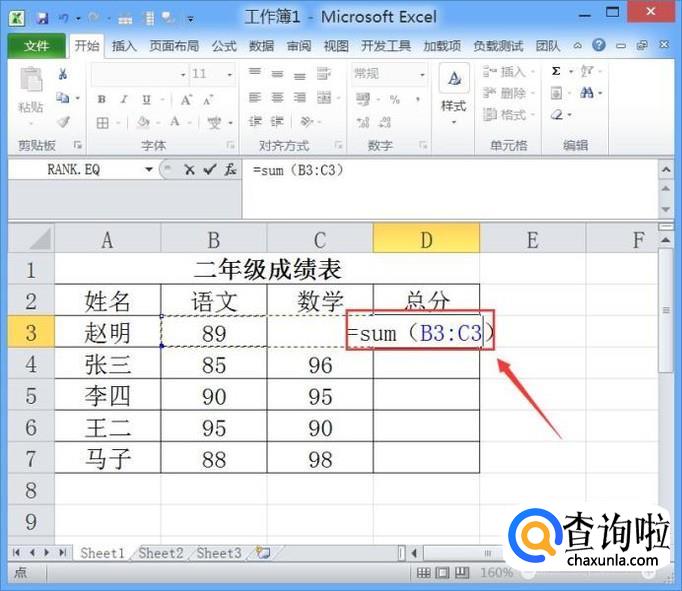Click the Paste (粘贴) icon
Screen dimensions: 682x591
[x=31, y=80]
